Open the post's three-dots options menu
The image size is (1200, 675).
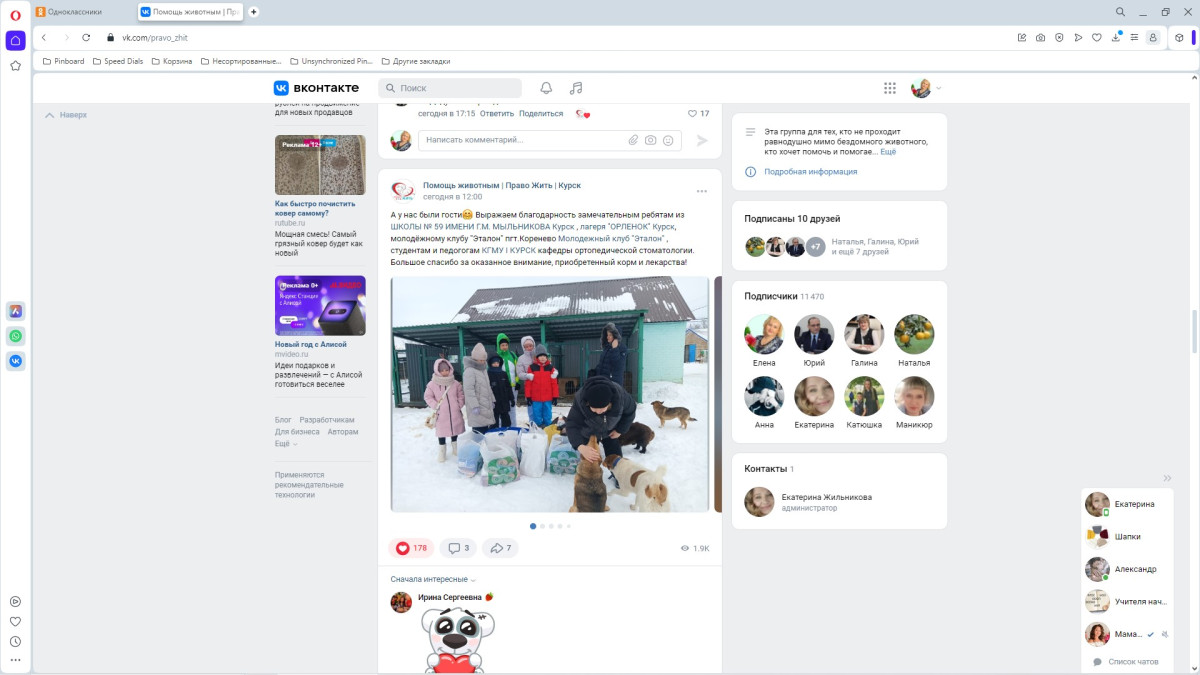point(702,191)
